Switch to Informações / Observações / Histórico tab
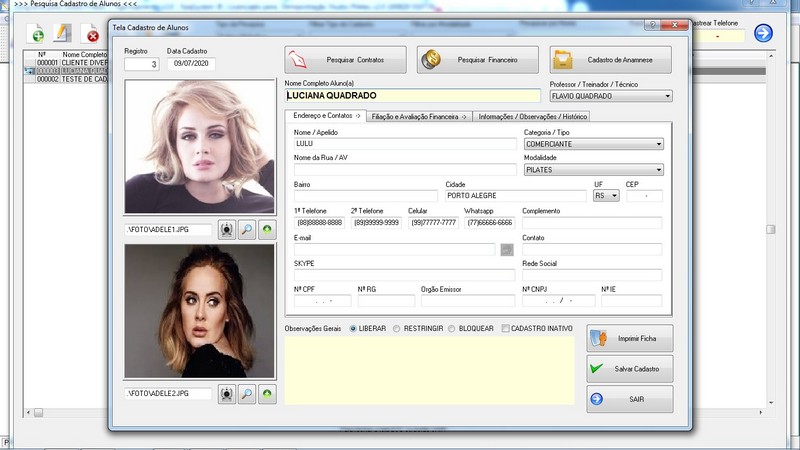 (x=532, y=117)
